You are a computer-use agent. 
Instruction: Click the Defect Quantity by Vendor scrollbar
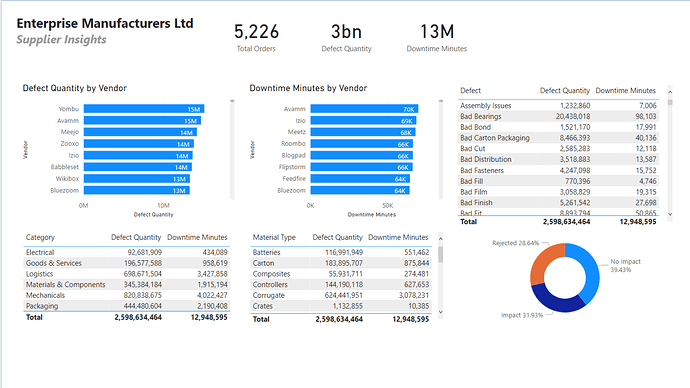(232, 150)
